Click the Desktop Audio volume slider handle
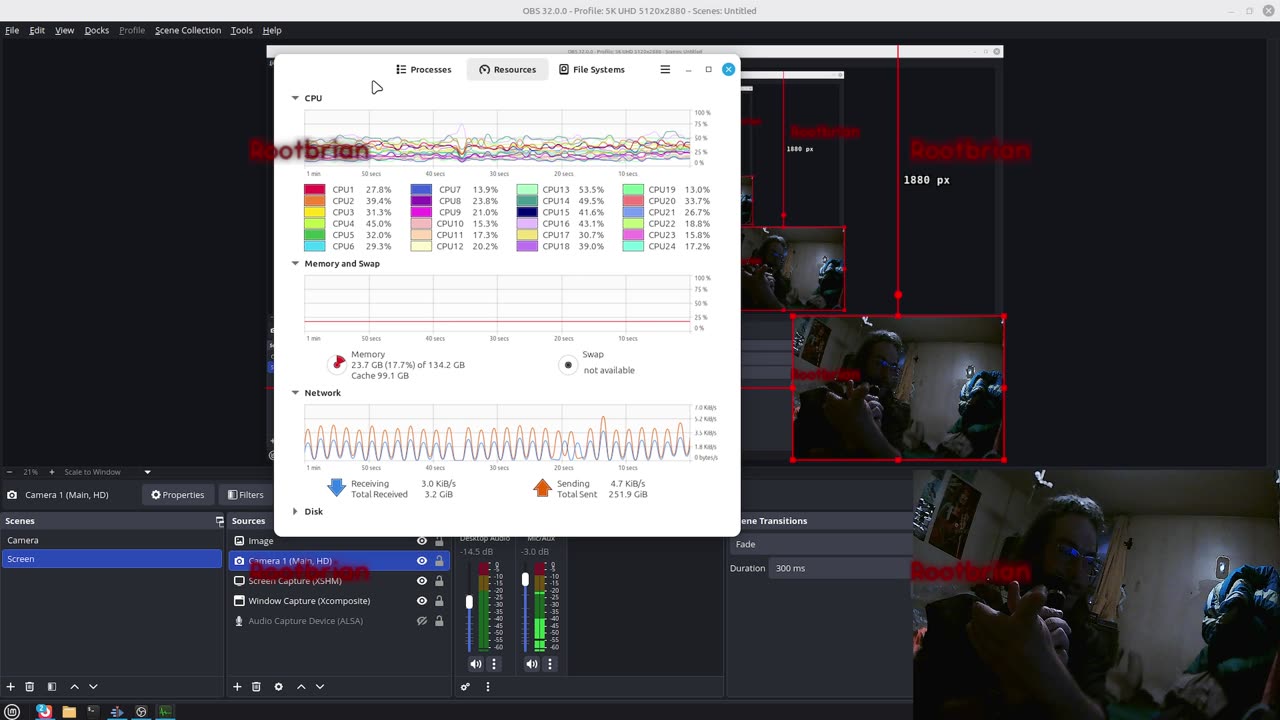This screenshot has width=1280, height=720. pos(469,602)
